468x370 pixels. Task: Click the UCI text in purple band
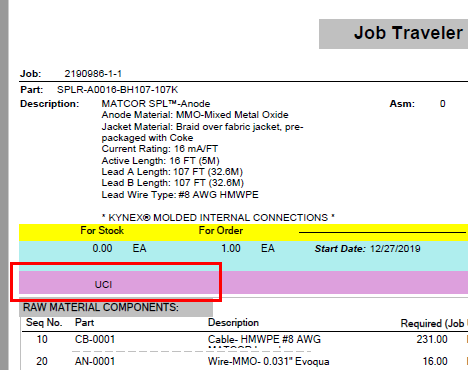click(x=103, y=285)
